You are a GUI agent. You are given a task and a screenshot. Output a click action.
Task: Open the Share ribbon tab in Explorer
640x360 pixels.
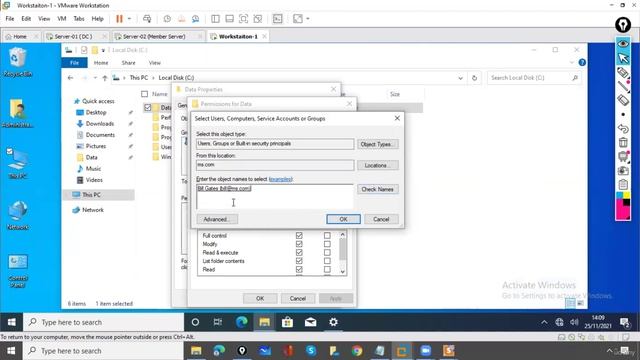coord(128,63)
